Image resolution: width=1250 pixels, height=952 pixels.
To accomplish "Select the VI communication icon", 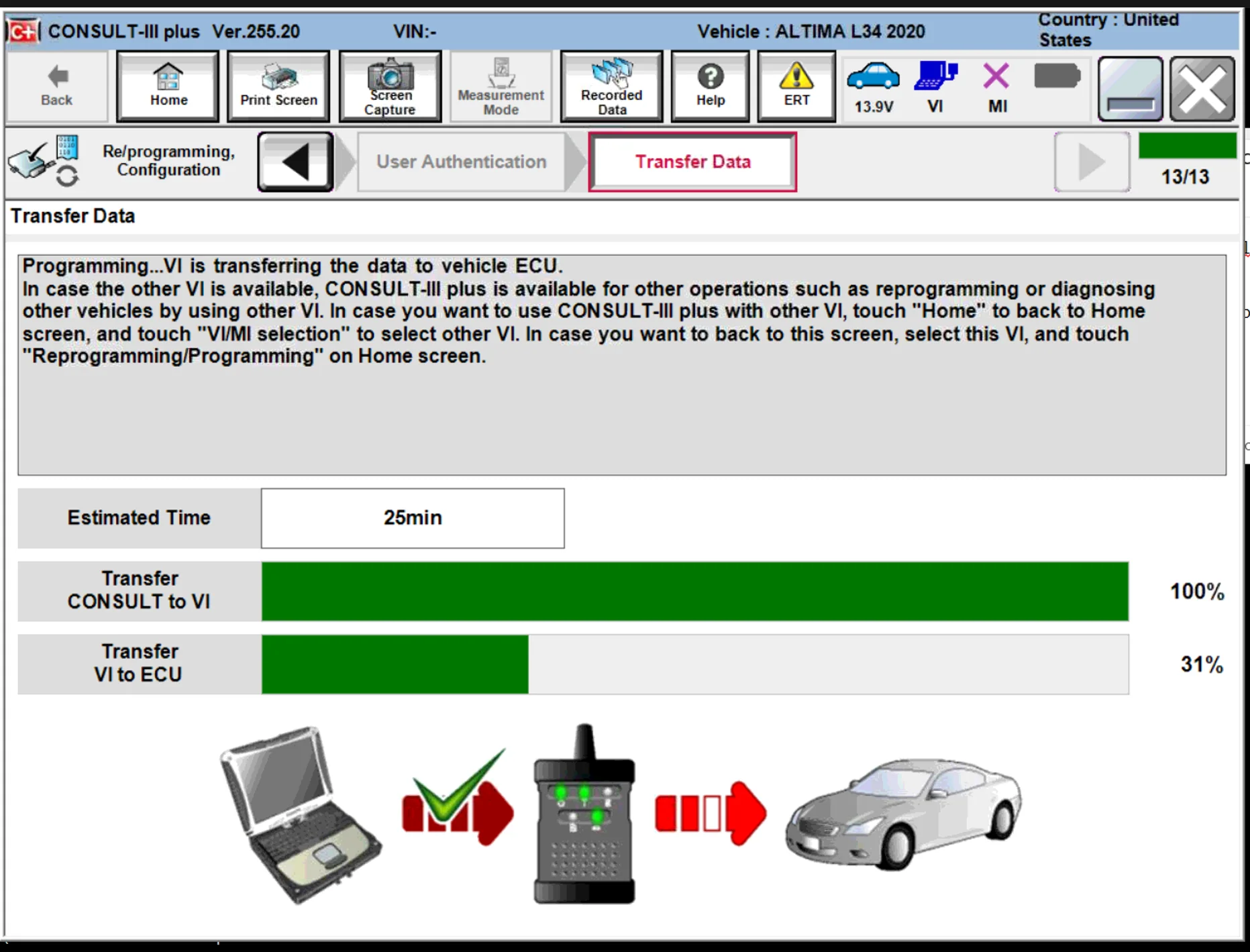I will tap(935, 86).
